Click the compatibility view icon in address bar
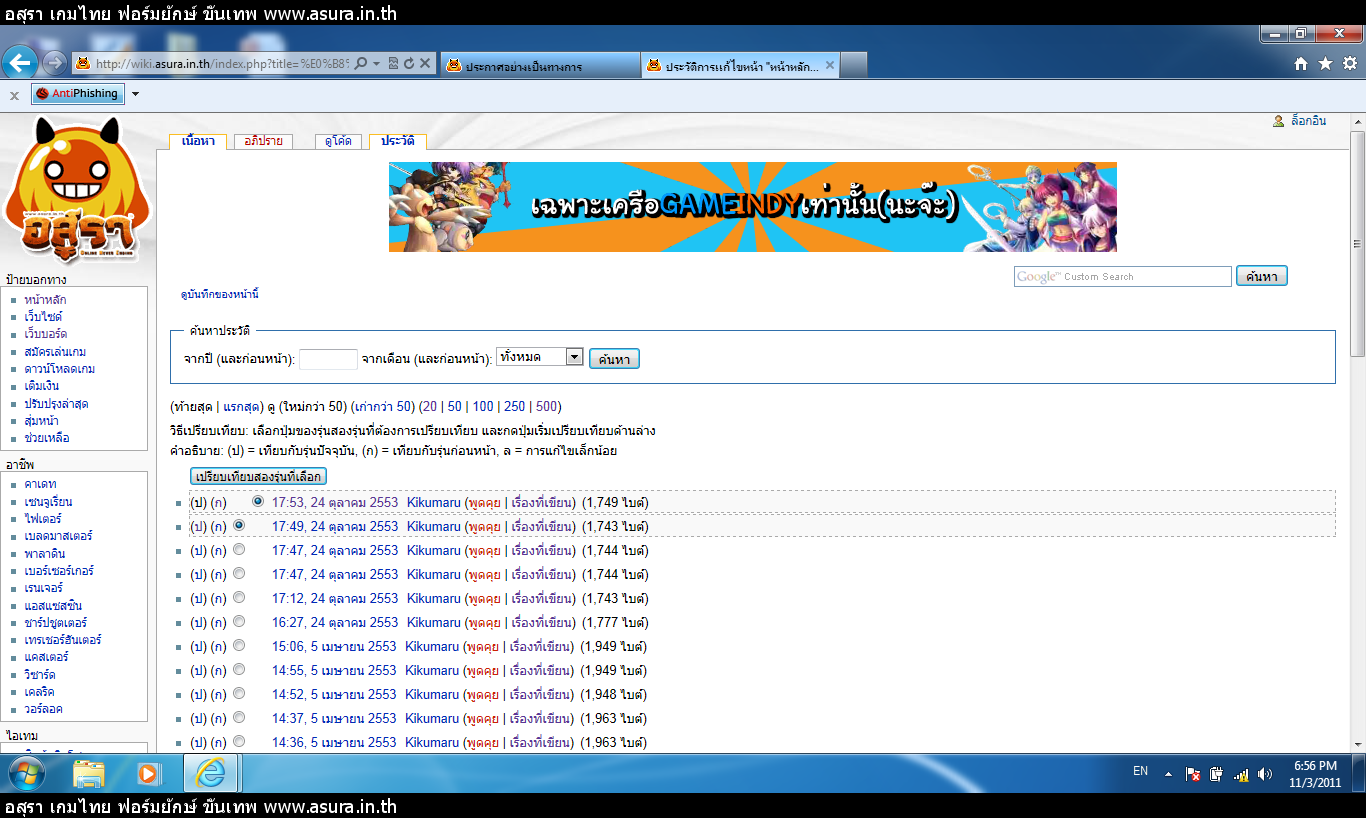 [393, 64]
